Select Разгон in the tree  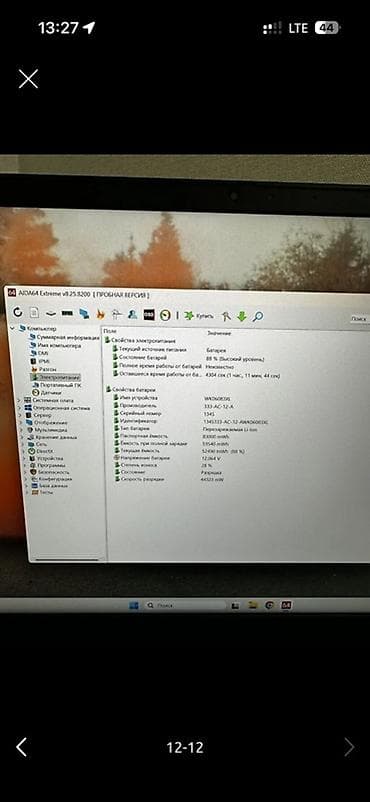pos(44,369)
